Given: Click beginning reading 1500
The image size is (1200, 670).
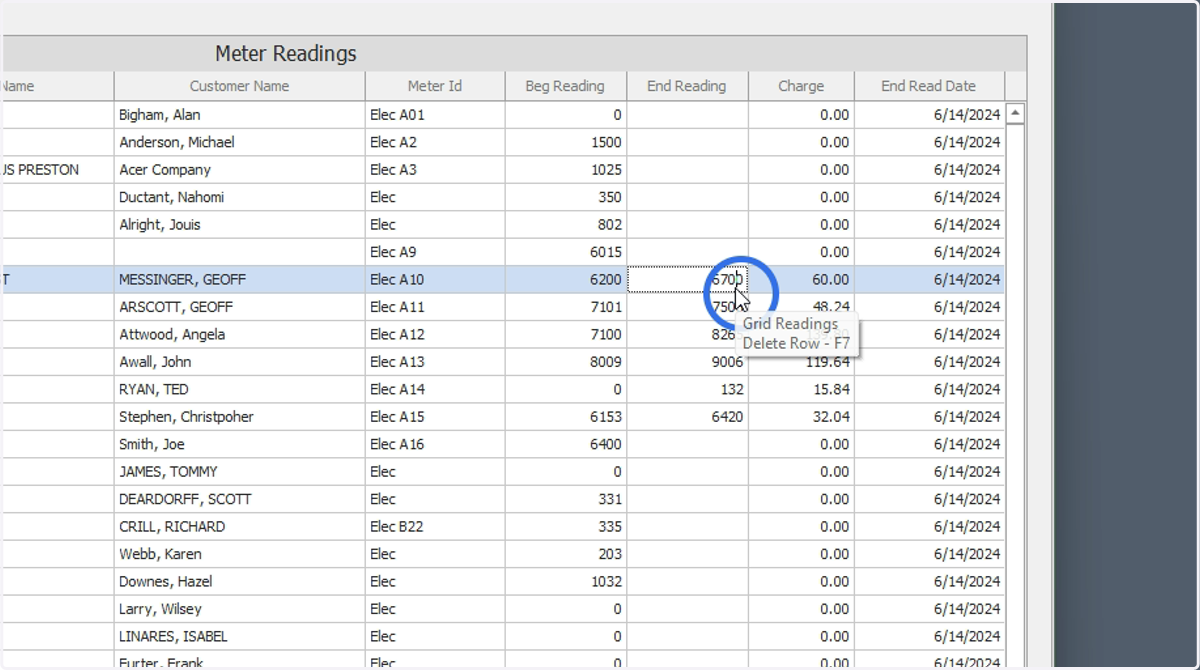Looking at the screenshot, I should pyautogui.click(x=606, y=142).
